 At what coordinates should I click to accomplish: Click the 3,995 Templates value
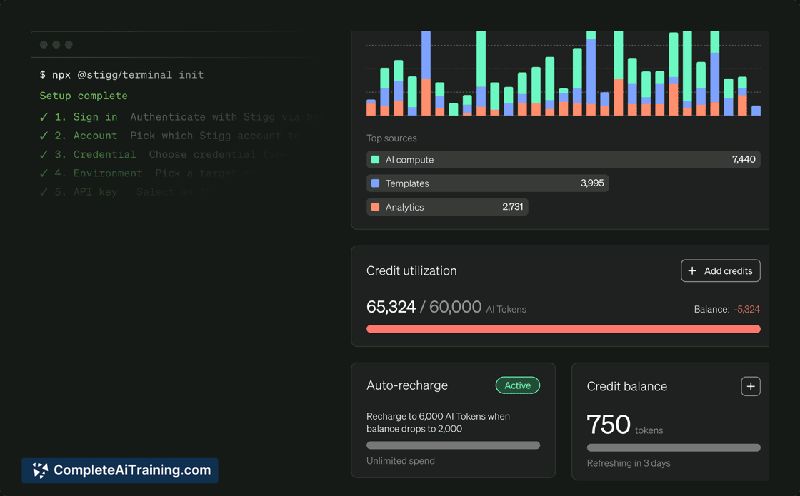pos(592,183)
